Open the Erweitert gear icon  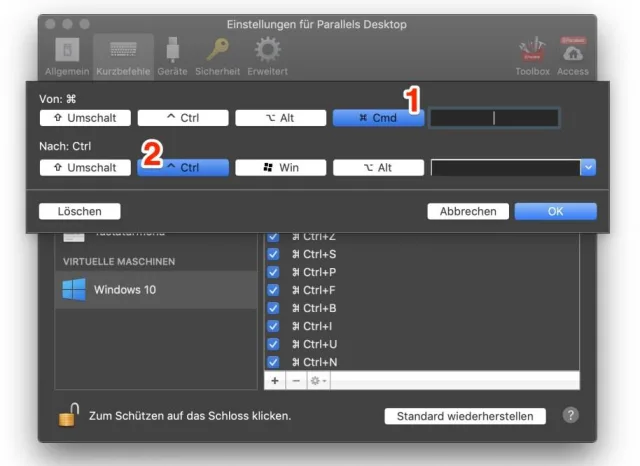coord(266,52)
